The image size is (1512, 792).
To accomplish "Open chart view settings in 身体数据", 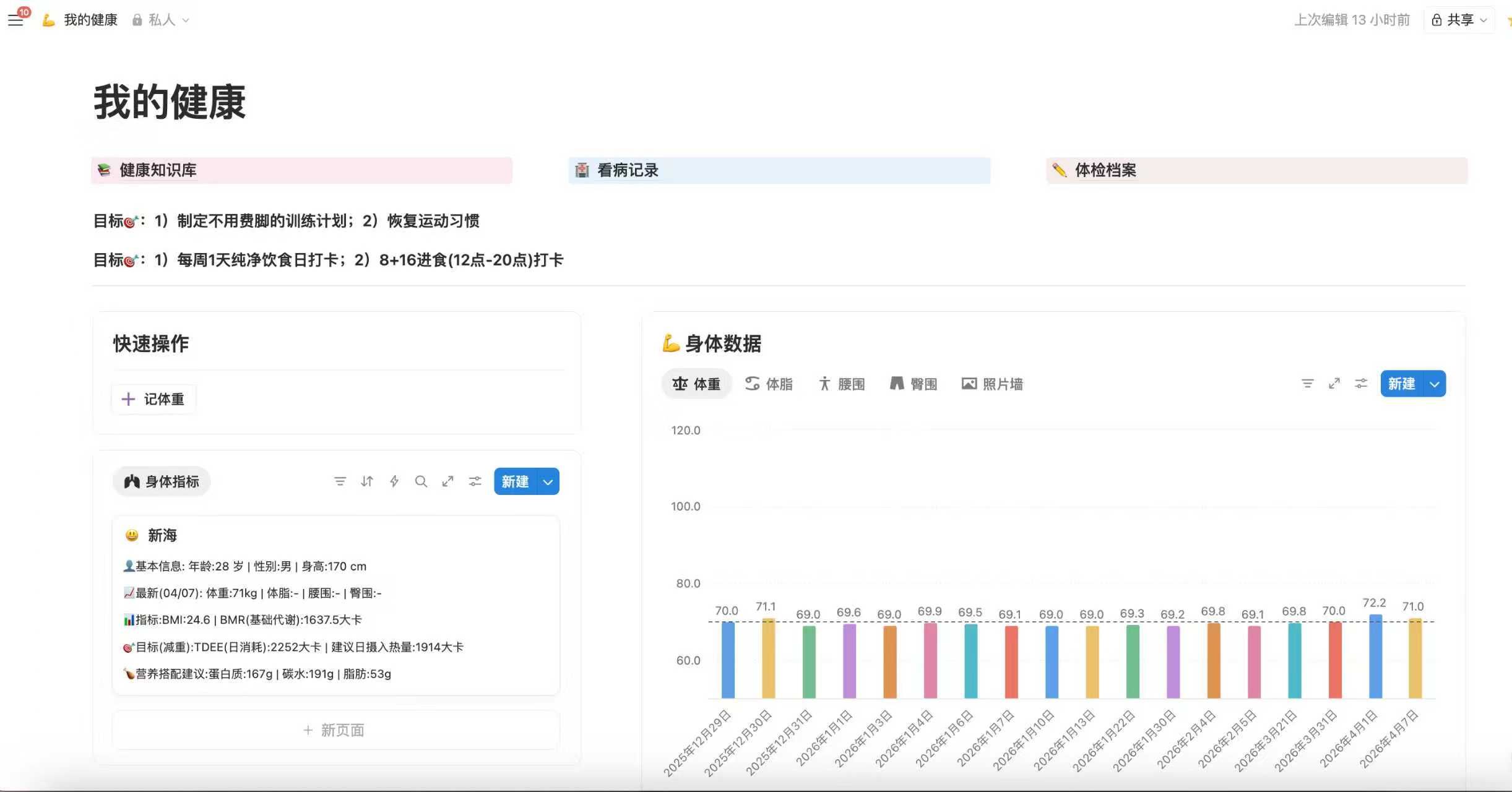I will pos(1361,384).
